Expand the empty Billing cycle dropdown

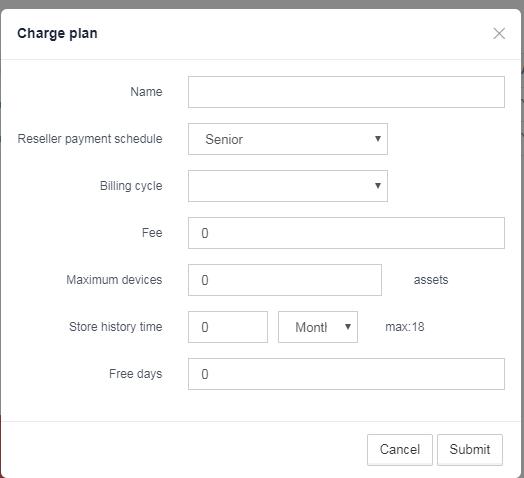[x=288, y=186]
